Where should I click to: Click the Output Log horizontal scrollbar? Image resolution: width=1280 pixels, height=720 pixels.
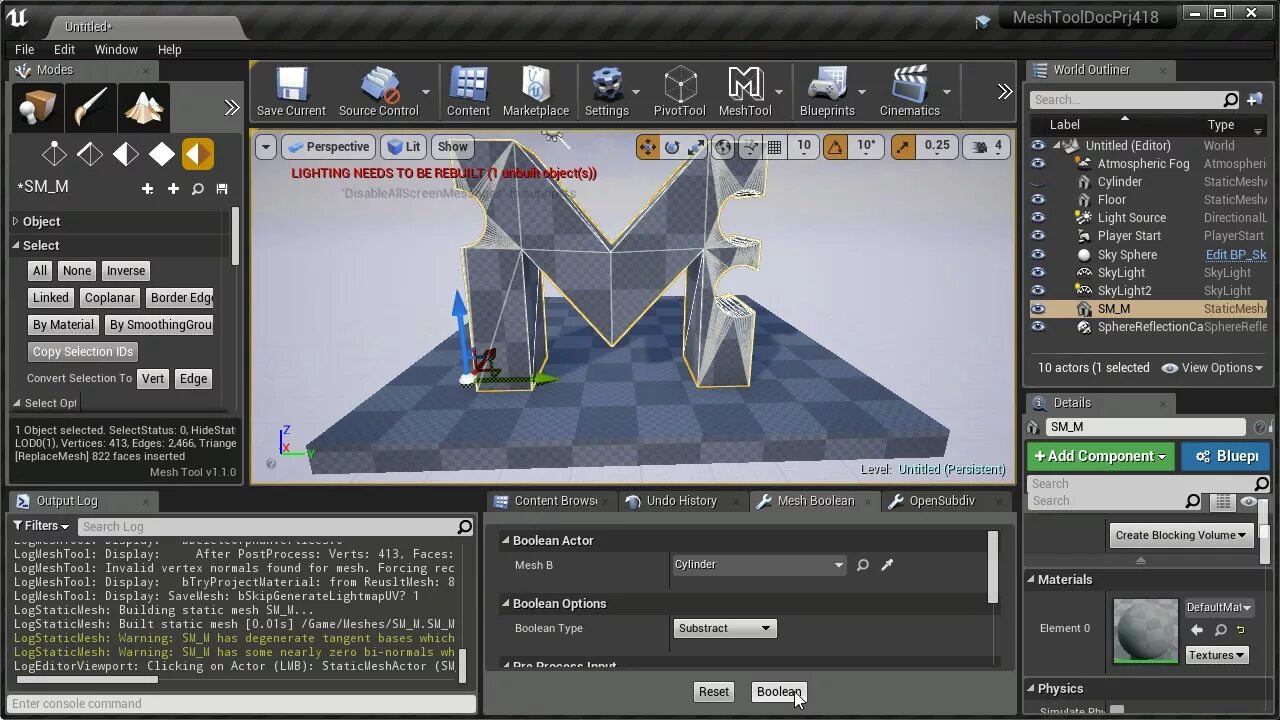coord(85,681)
